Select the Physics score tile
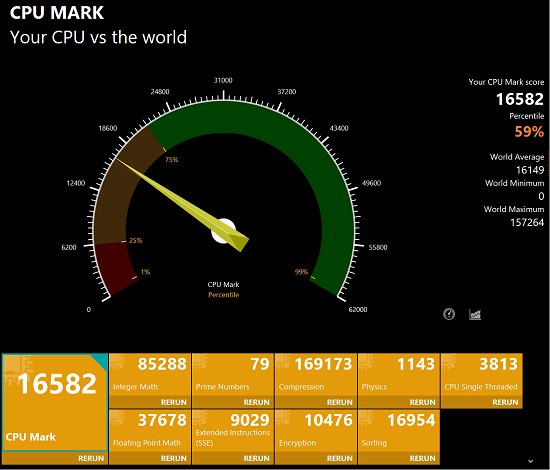The image size is (550, 470). [399, 375]
